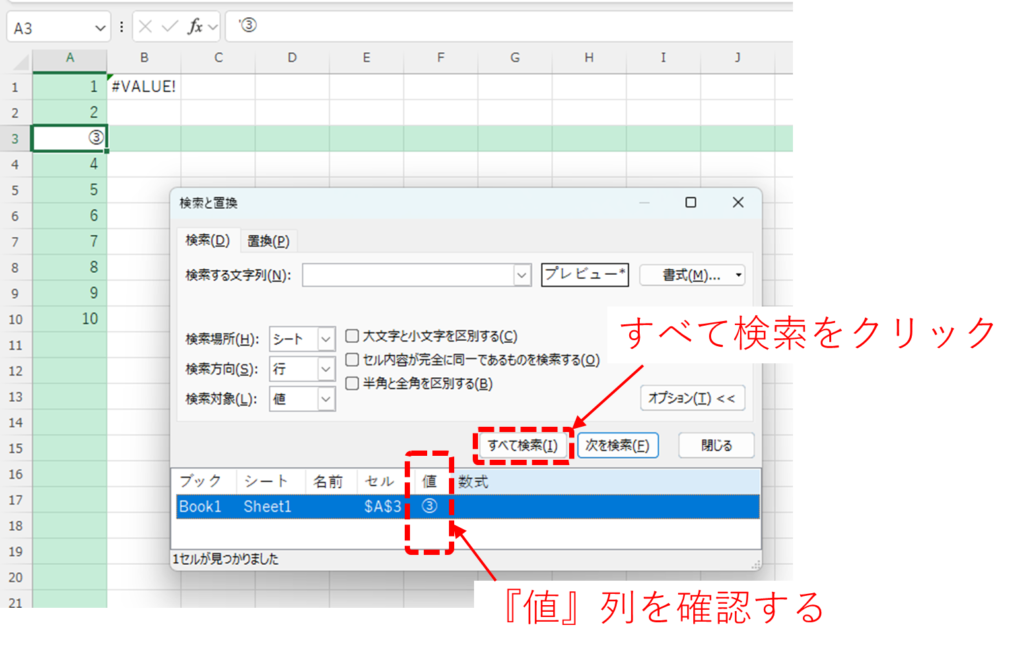Click the Insert Function fx icon
This screenshot has width=1024, height=656.
(x=195, y=27)
